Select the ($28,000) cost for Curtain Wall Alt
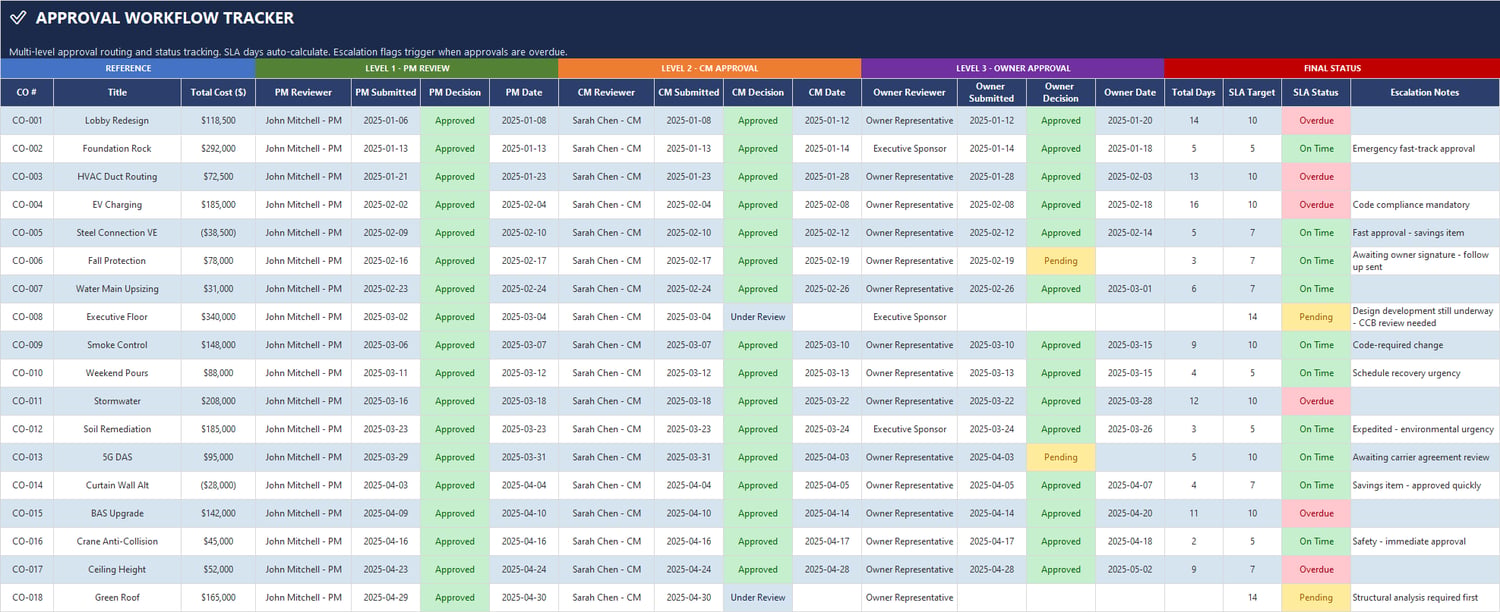This screenshot has height=612, width=1500. (219, 484)
